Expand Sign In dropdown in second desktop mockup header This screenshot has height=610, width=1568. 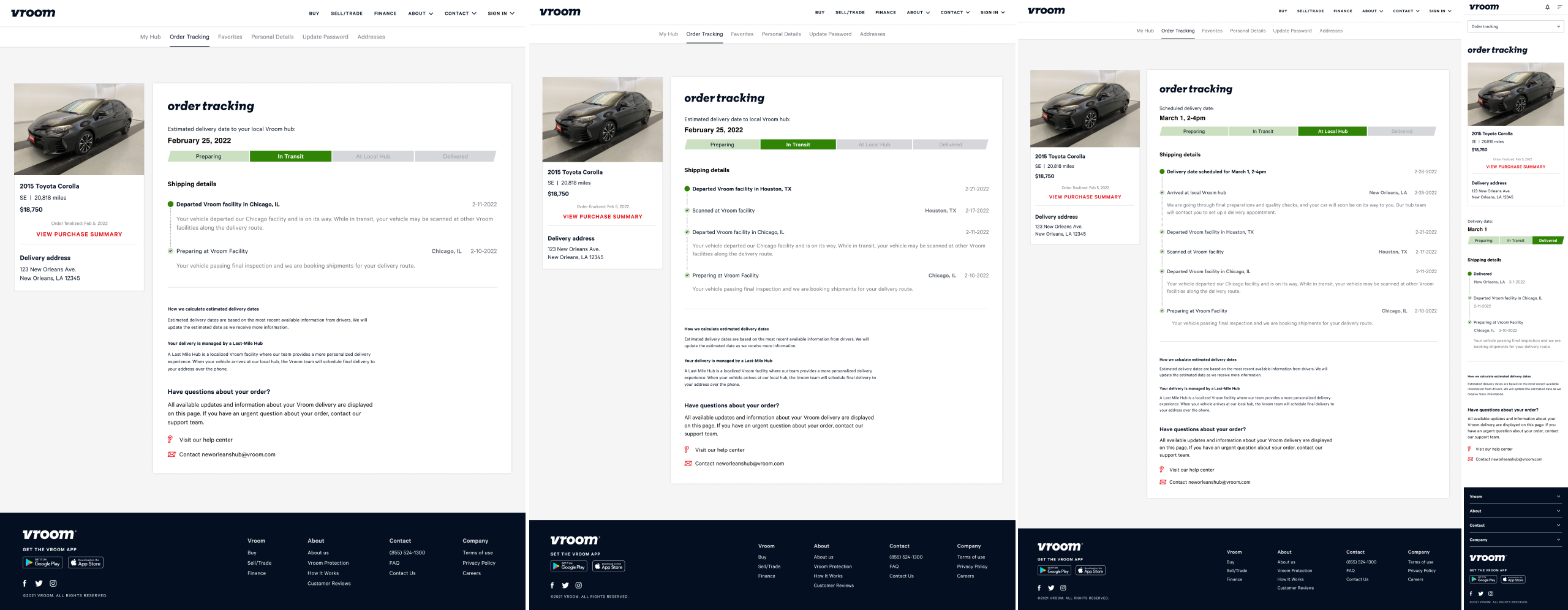click(992, 12)
